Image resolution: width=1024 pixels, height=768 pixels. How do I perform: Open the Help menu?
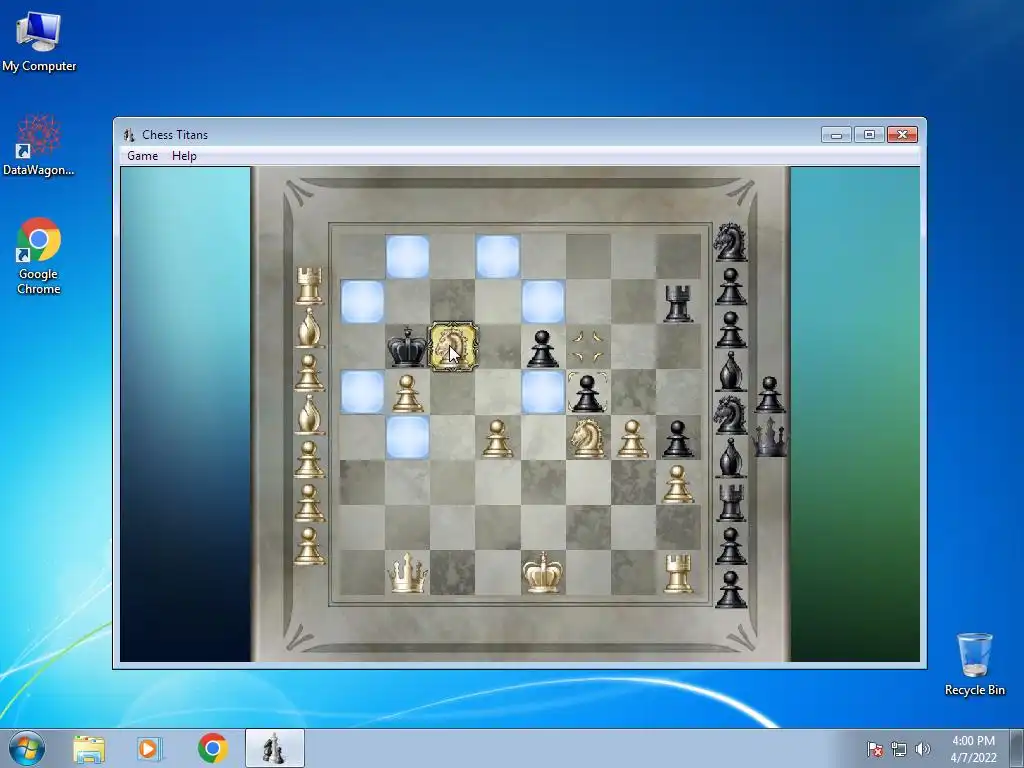(x=184, y=156)
